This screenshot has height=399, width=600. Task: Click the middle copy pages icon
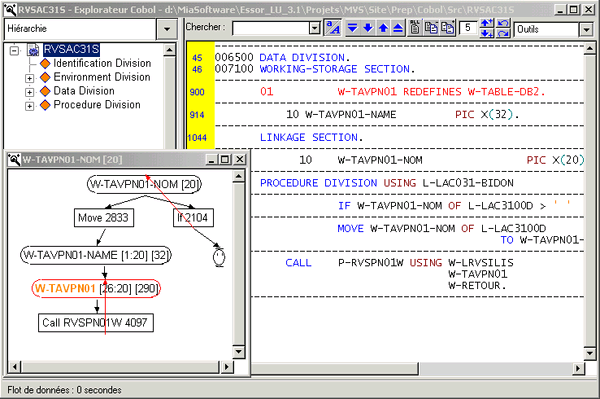432,28
